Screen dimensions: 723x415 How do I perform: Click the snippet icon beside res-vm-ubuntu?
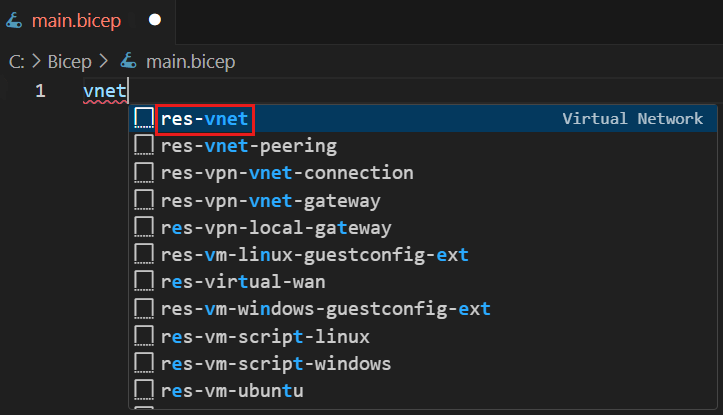(144, 390)
